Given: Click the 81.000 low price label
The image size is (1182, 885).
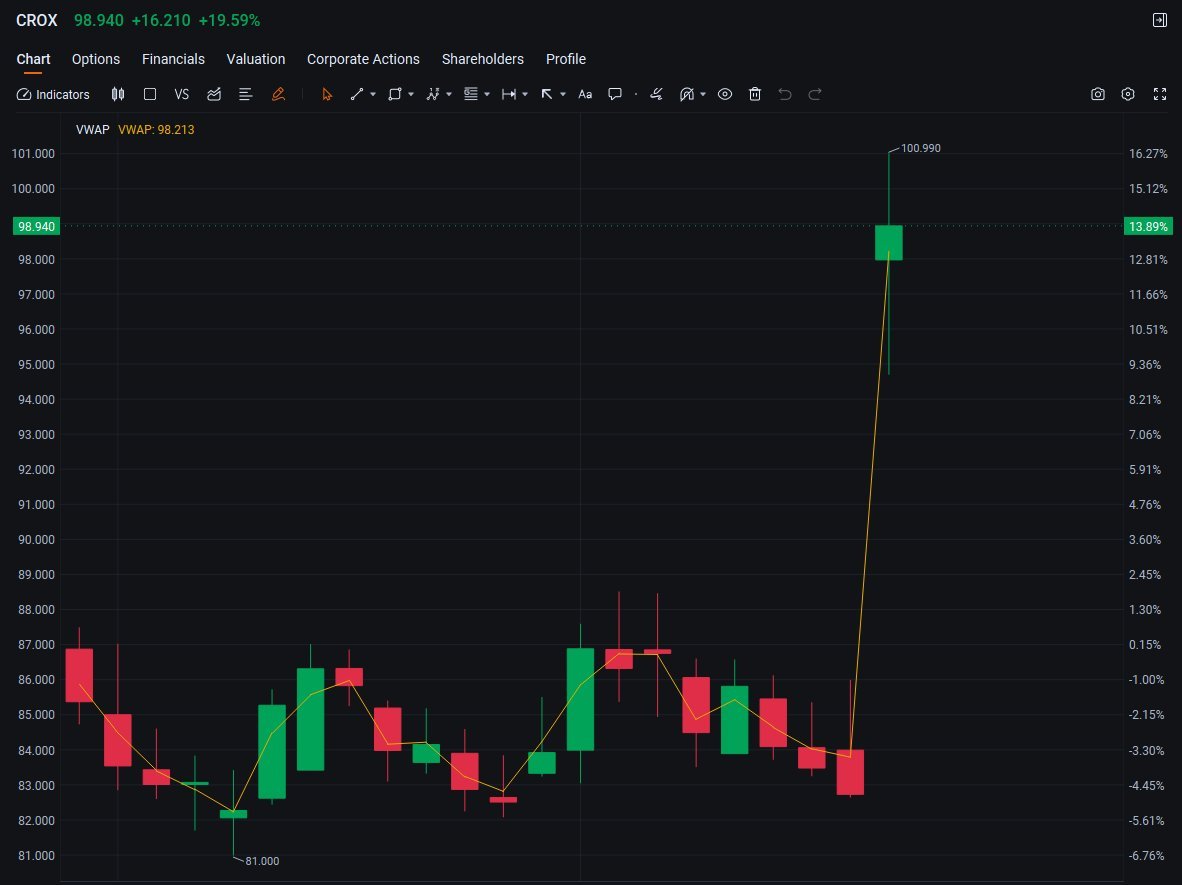Looking at the screenshot, I should pyautogui.click(x=262, y=861).
